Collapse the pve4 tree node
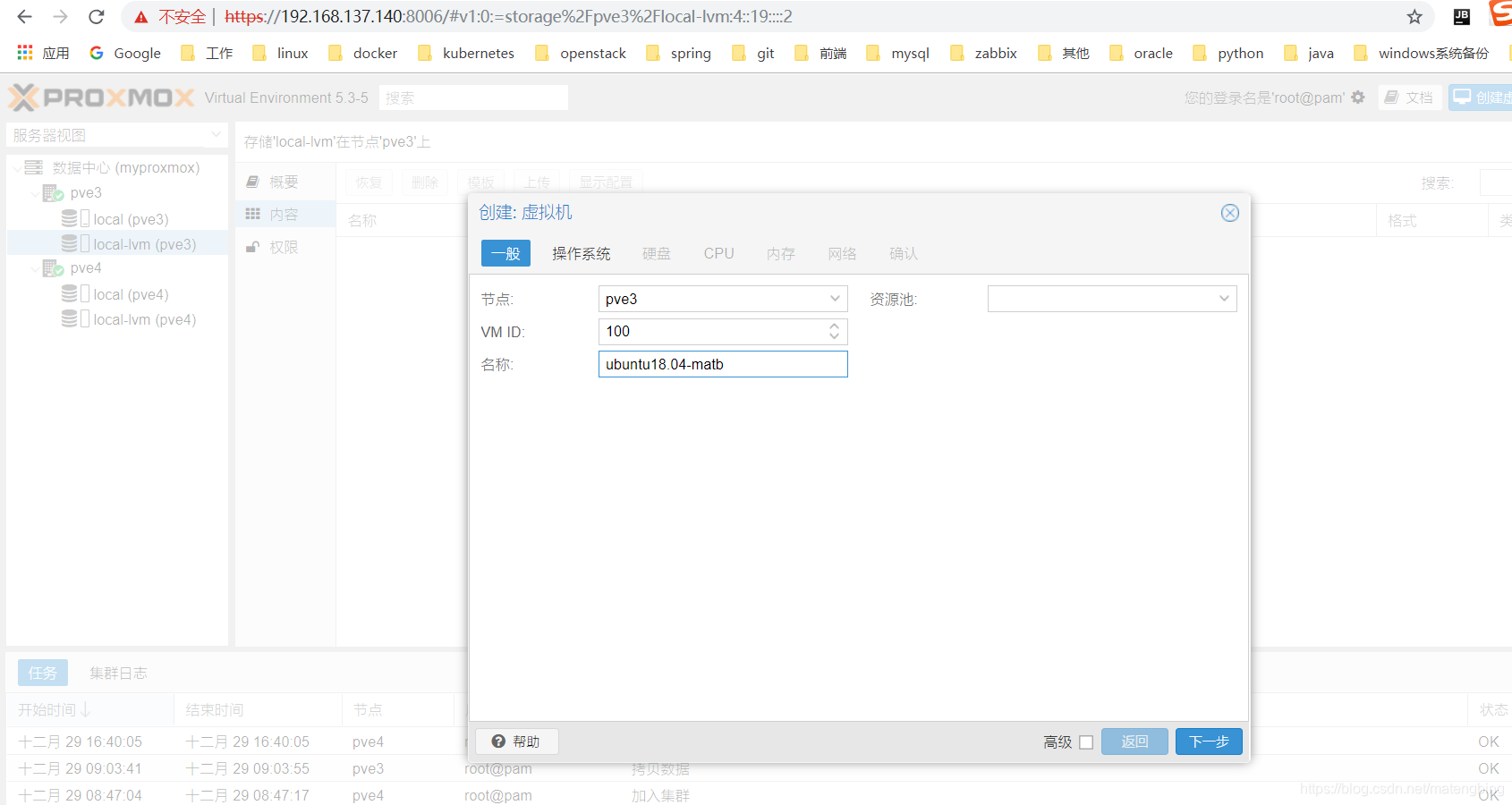 [35, 267]
